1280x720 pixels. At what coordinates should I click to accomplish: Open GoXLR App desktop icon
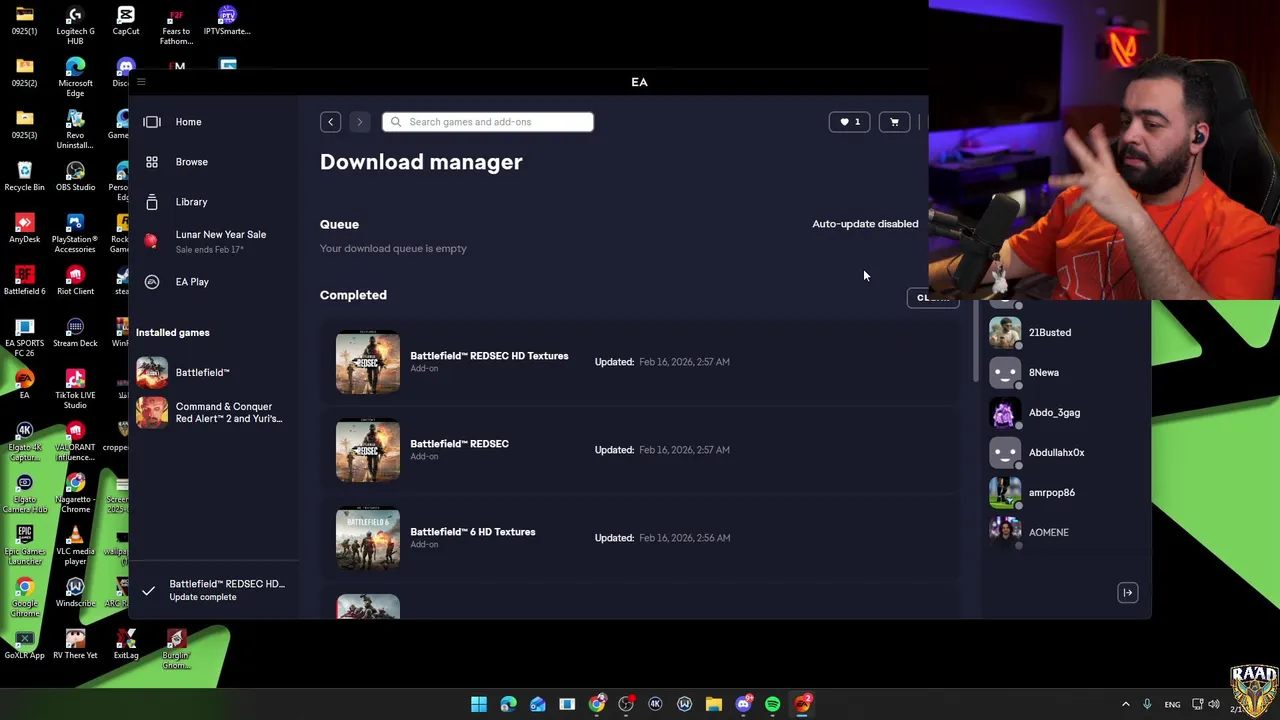[25, 644]
